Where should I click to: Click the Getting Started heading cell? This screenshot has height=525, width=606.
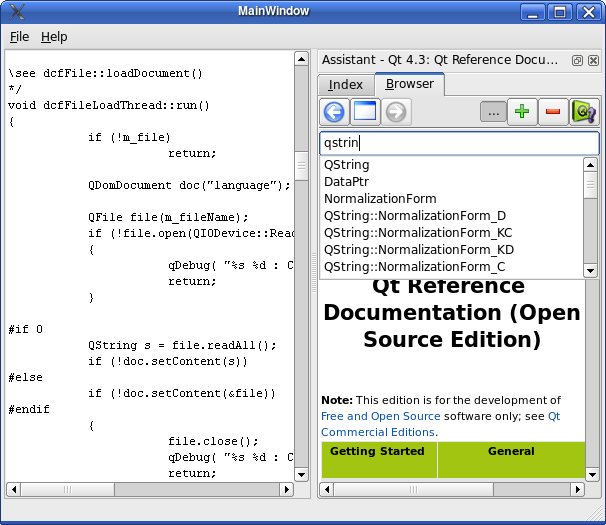(x=379, y=460)
